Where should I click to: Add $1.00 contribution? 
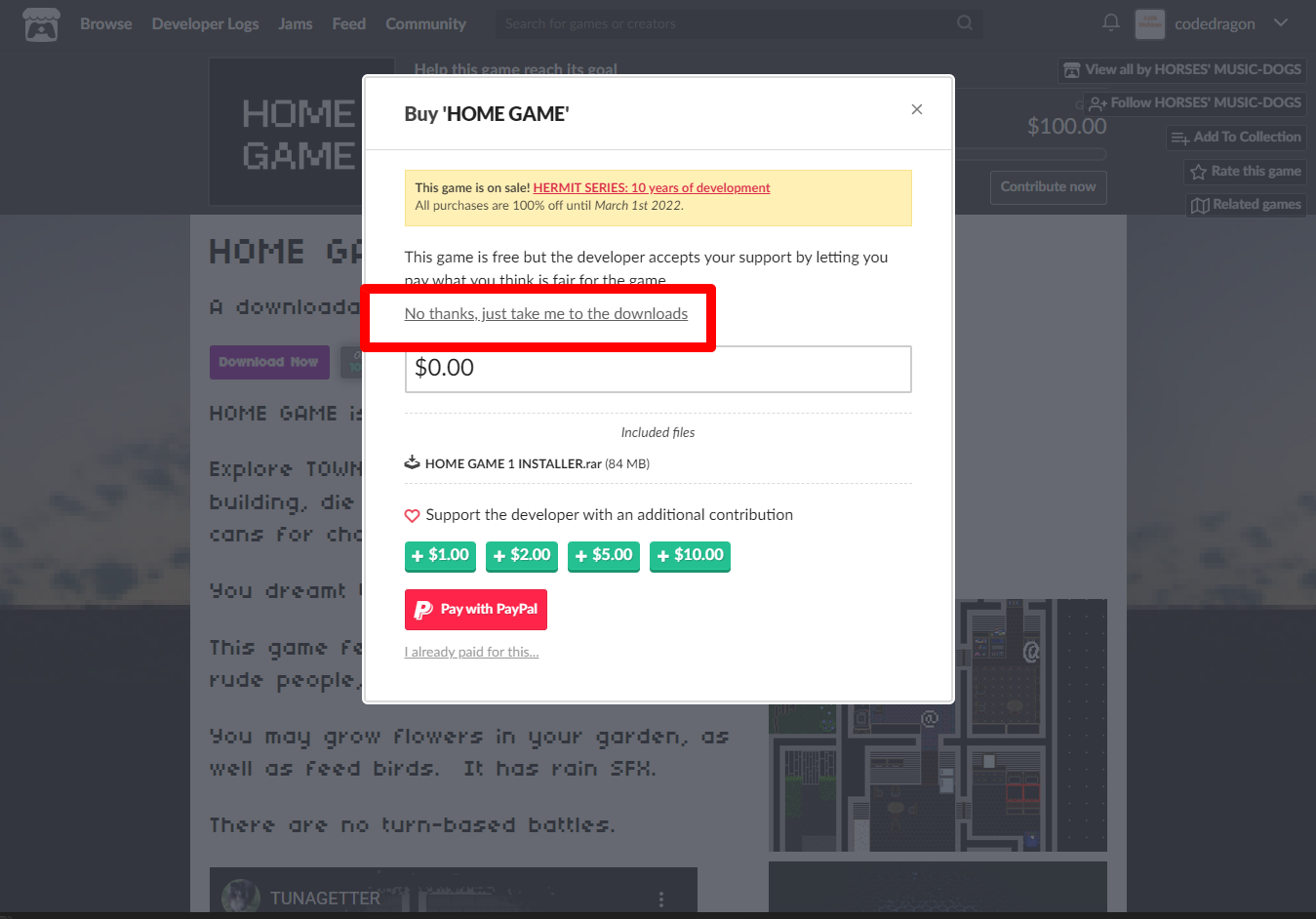tap(440, 556)
